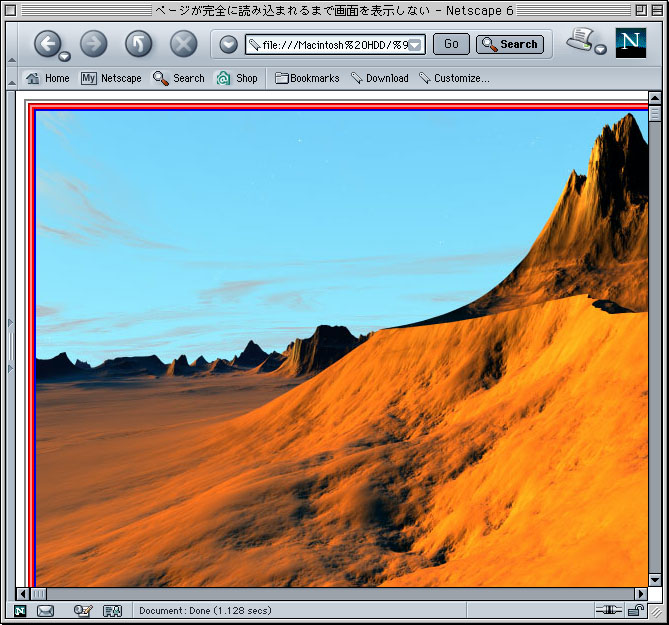Click the Search button beside Go
The width and height of the screenshot is (669, 625).
point(510,44)
